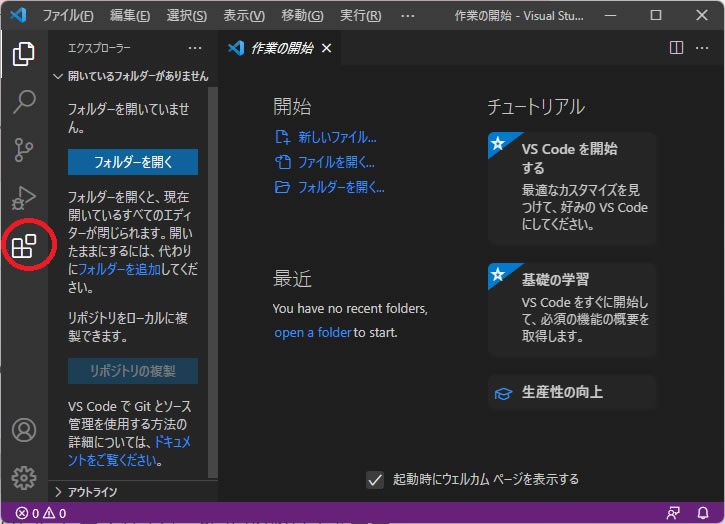The width and height of the screenshot is (725, 524).
Task: Open the Explorer view in activity bar
Action: click(x=24, y=55)
